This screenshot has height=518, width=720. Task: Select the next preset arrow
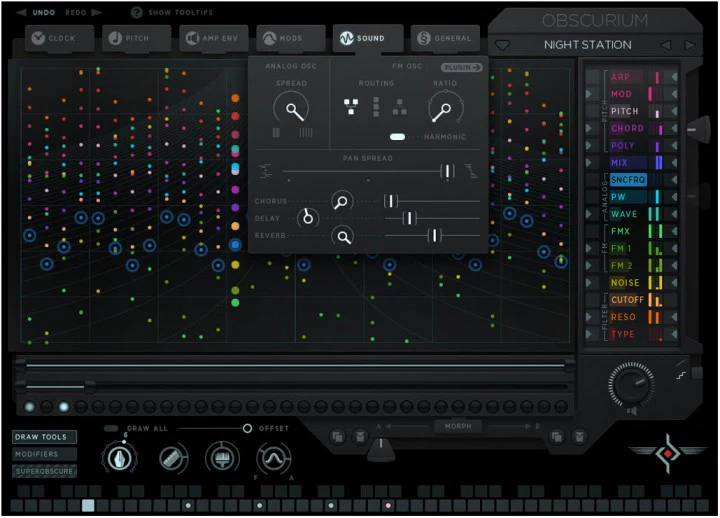click(x=689, y=45)
